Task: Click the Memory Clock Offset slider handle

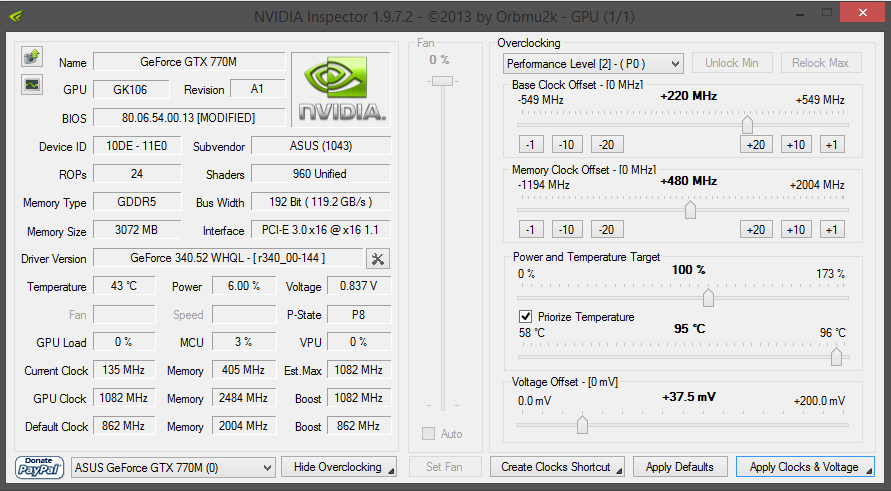Action: (x=690, y=210)
